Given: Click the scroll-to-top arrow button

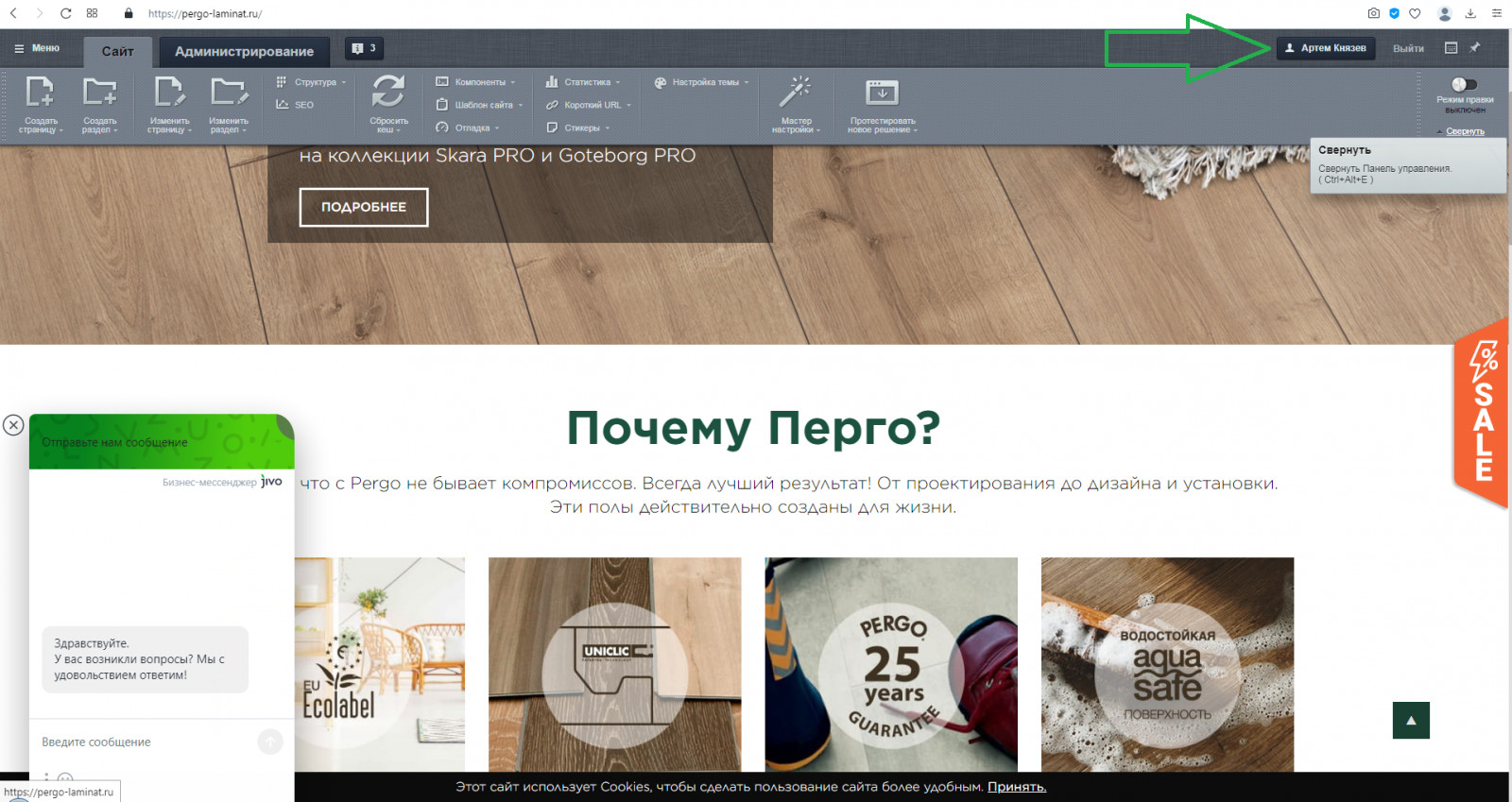Looking at the screenshot, I should click(x=1411, y=721).
